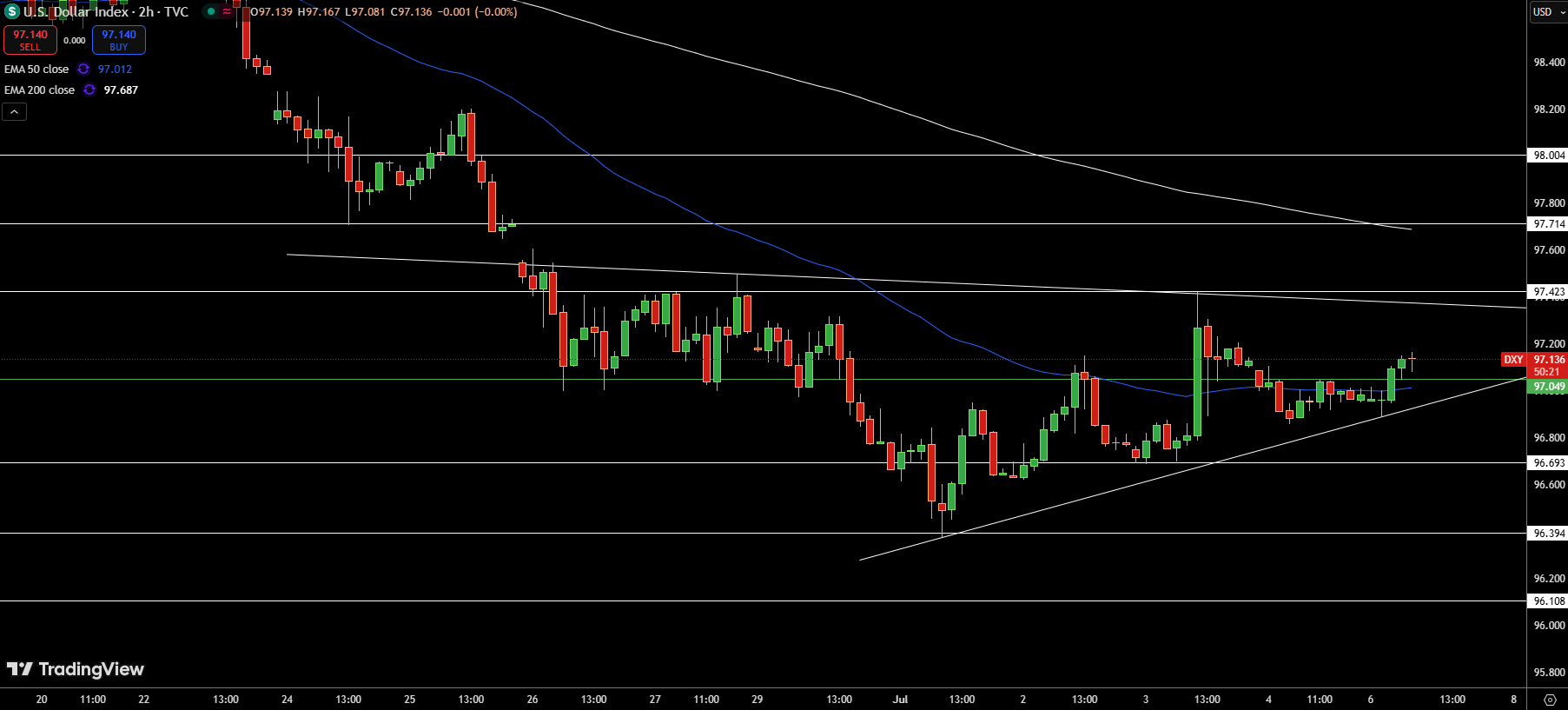The image size is (1568, 710).
Task: Select the EMA 200 close legend label
Action: click(x=40, y=90)
